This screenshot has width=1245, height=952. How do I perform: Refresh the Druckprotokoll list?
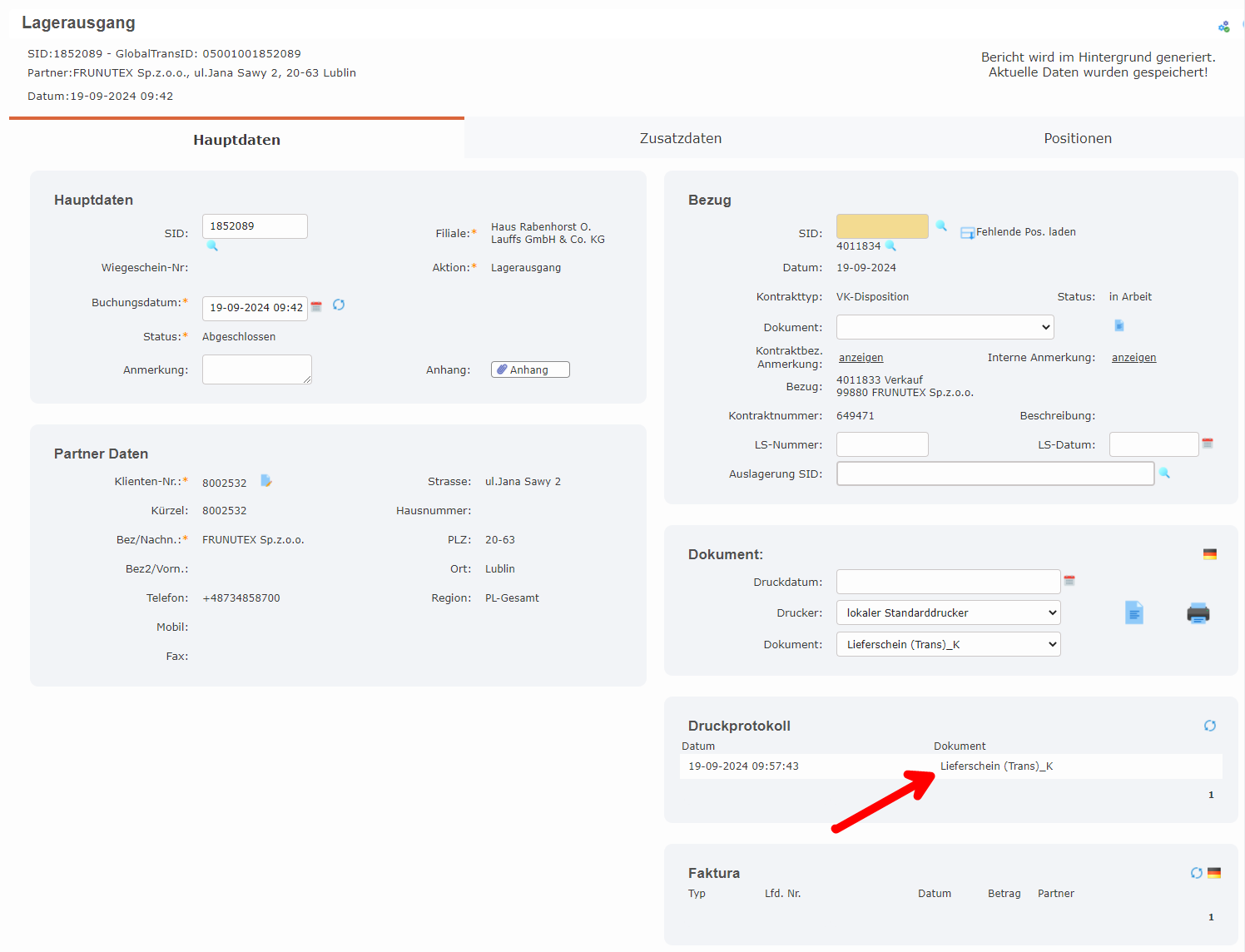point(1210,726)
